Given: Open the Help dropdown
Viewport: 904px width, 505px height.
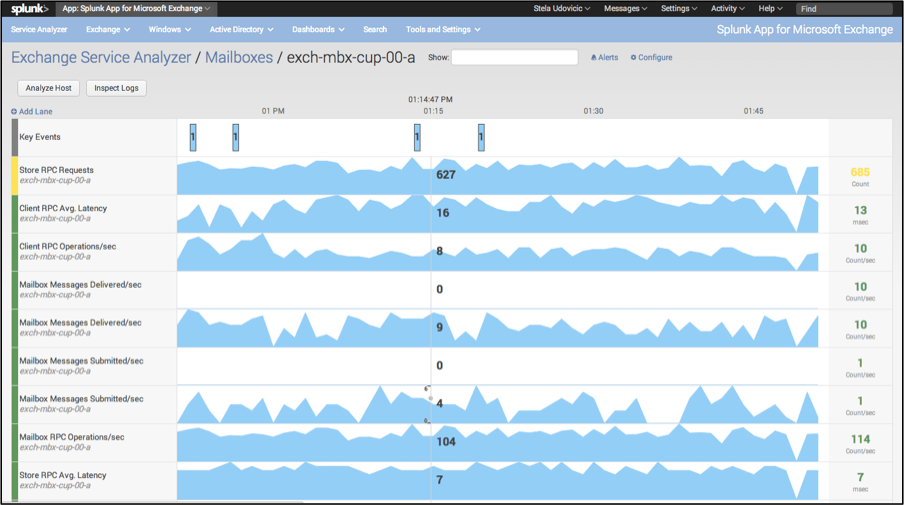Looking at the screenshot, I should tap(770, 9).
